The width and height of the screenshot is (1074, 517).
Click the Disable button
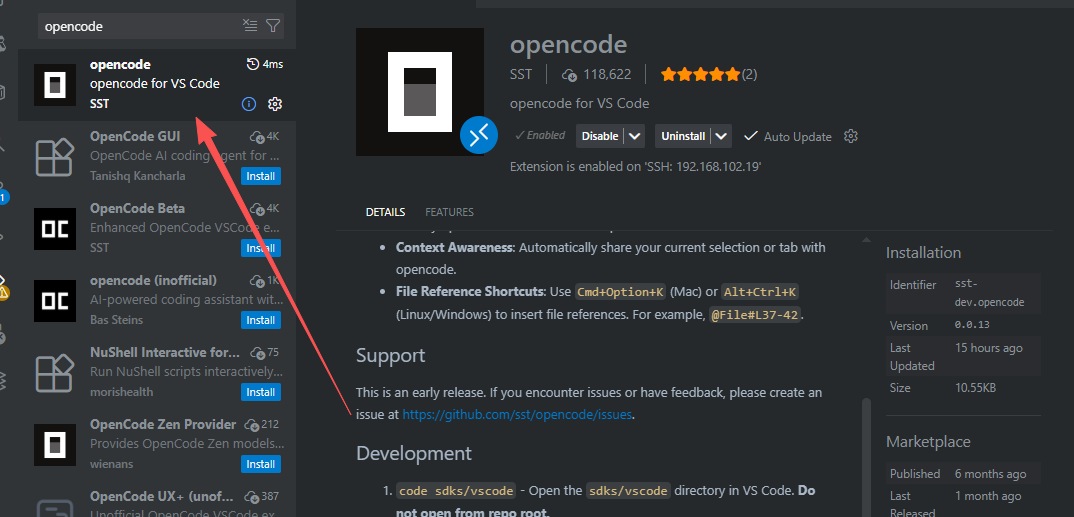(600, 136)
